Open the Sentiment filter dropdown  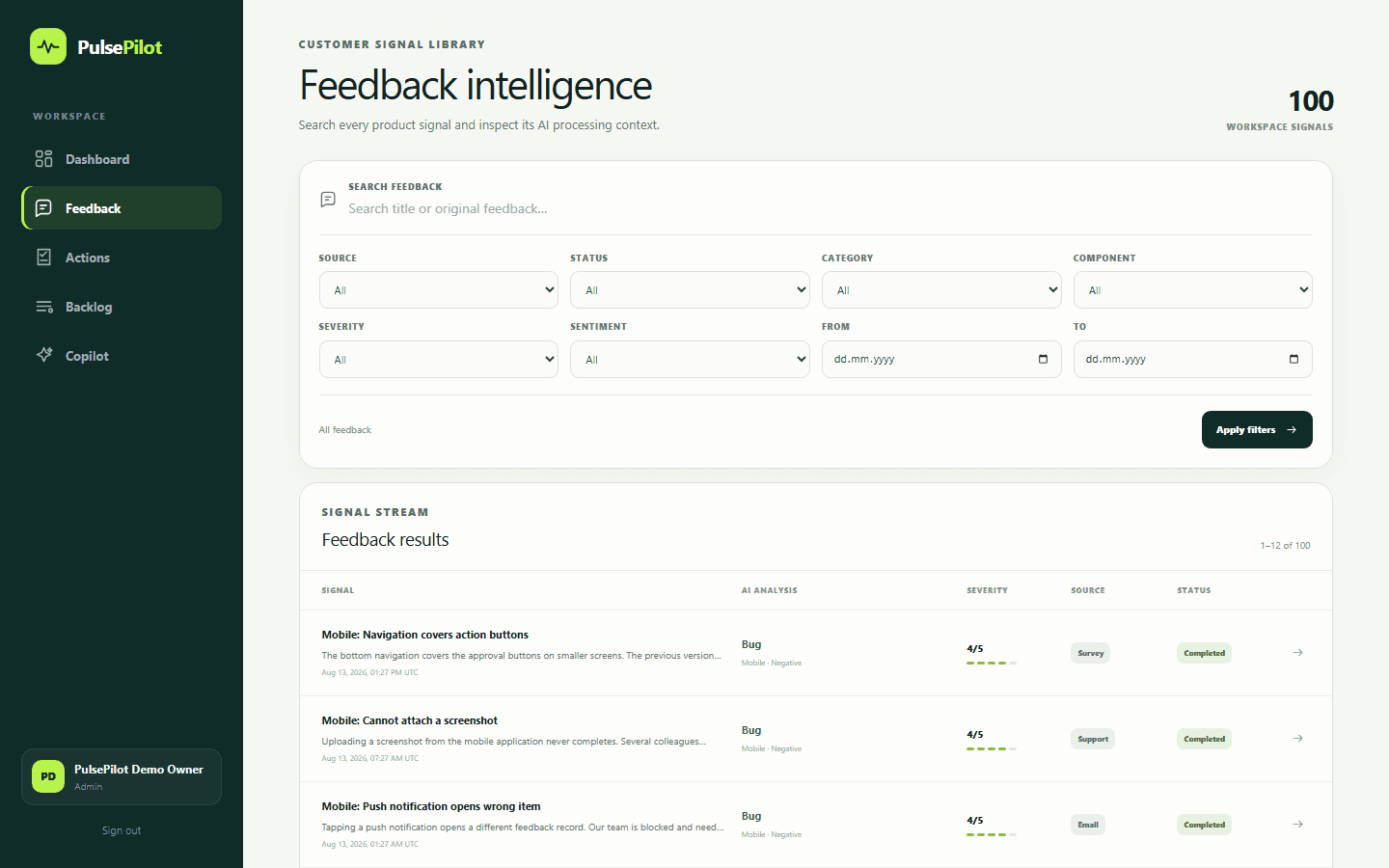[x=690, y=360]
